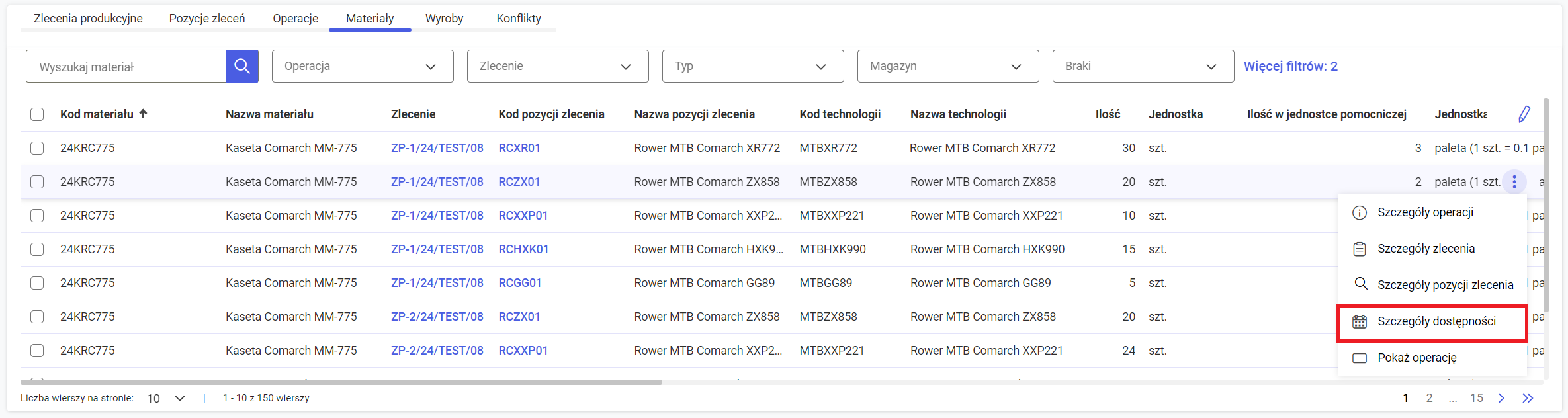Click the three-dot row menu icon

click(x=1514, y=181)
